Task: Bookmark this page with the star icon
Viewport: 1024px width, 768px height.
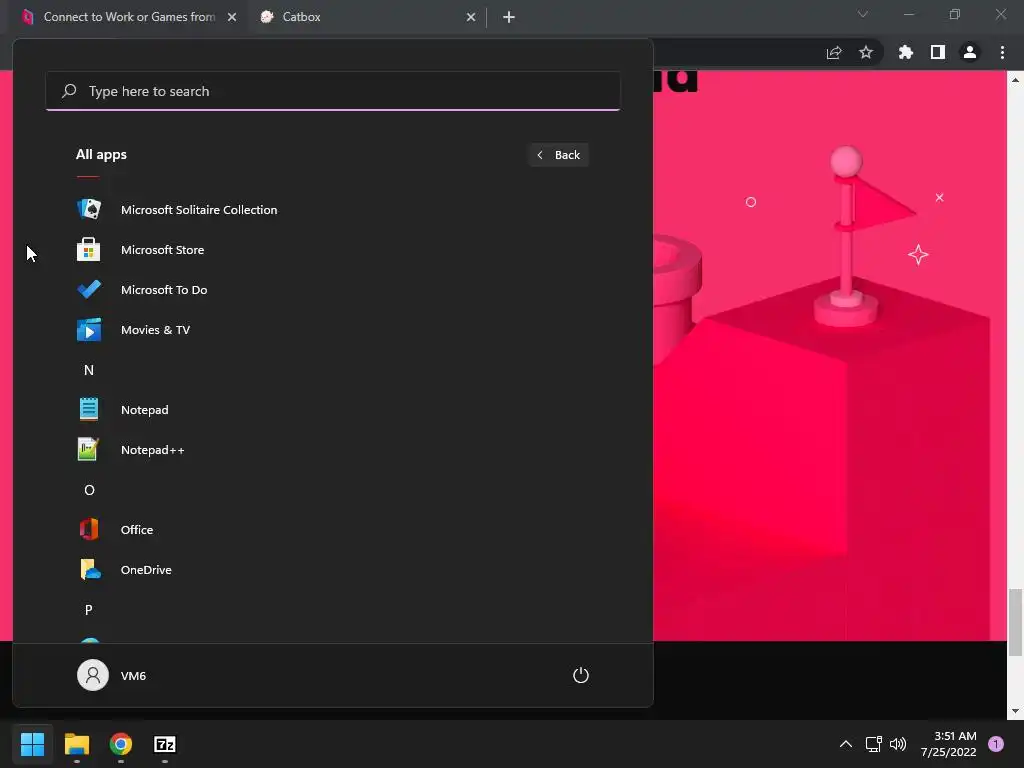Action: (x=866, y=52)
